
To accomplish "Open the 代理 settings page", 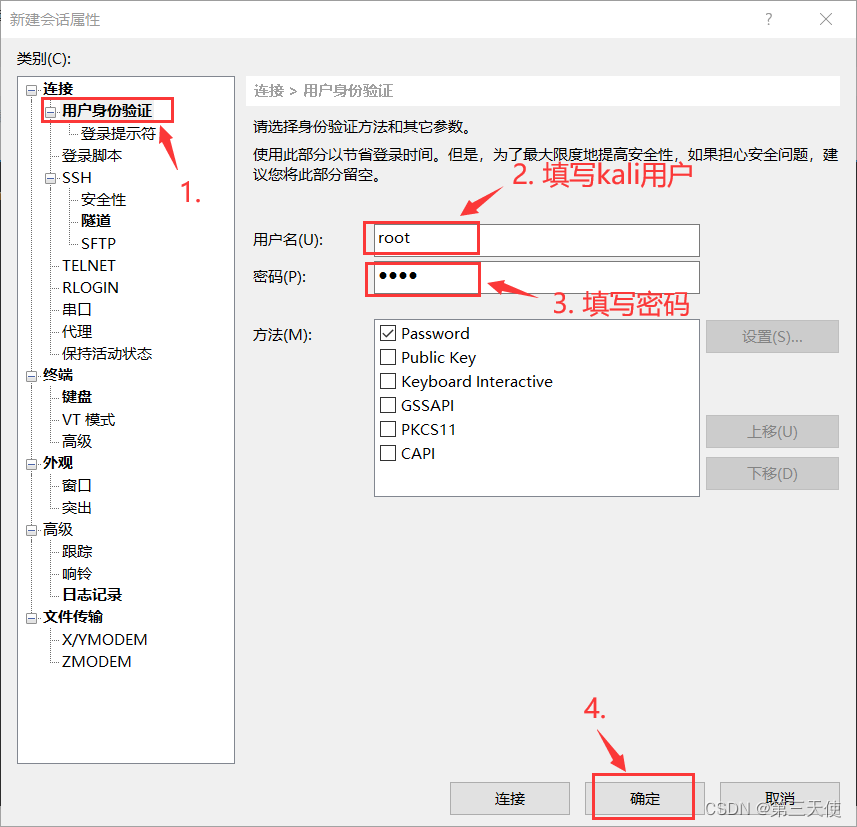I will (79, 331).
